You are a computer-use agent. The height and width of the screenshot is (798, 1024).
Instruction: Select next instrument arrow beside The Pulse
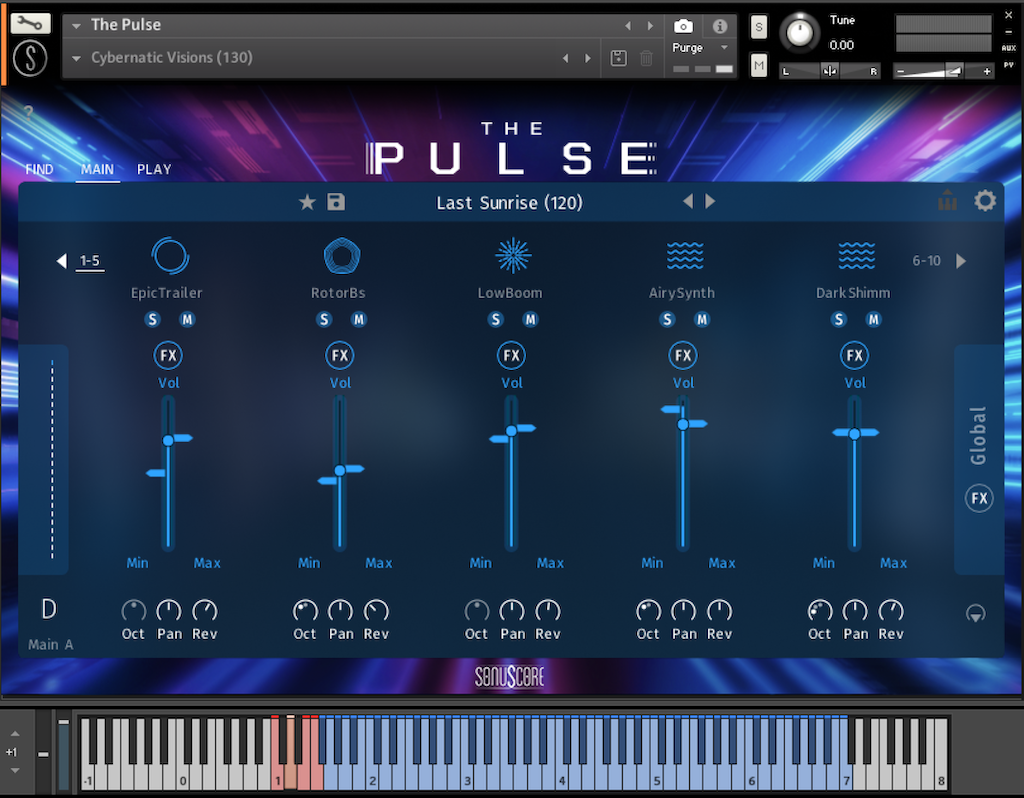click(x=650, y=26)
